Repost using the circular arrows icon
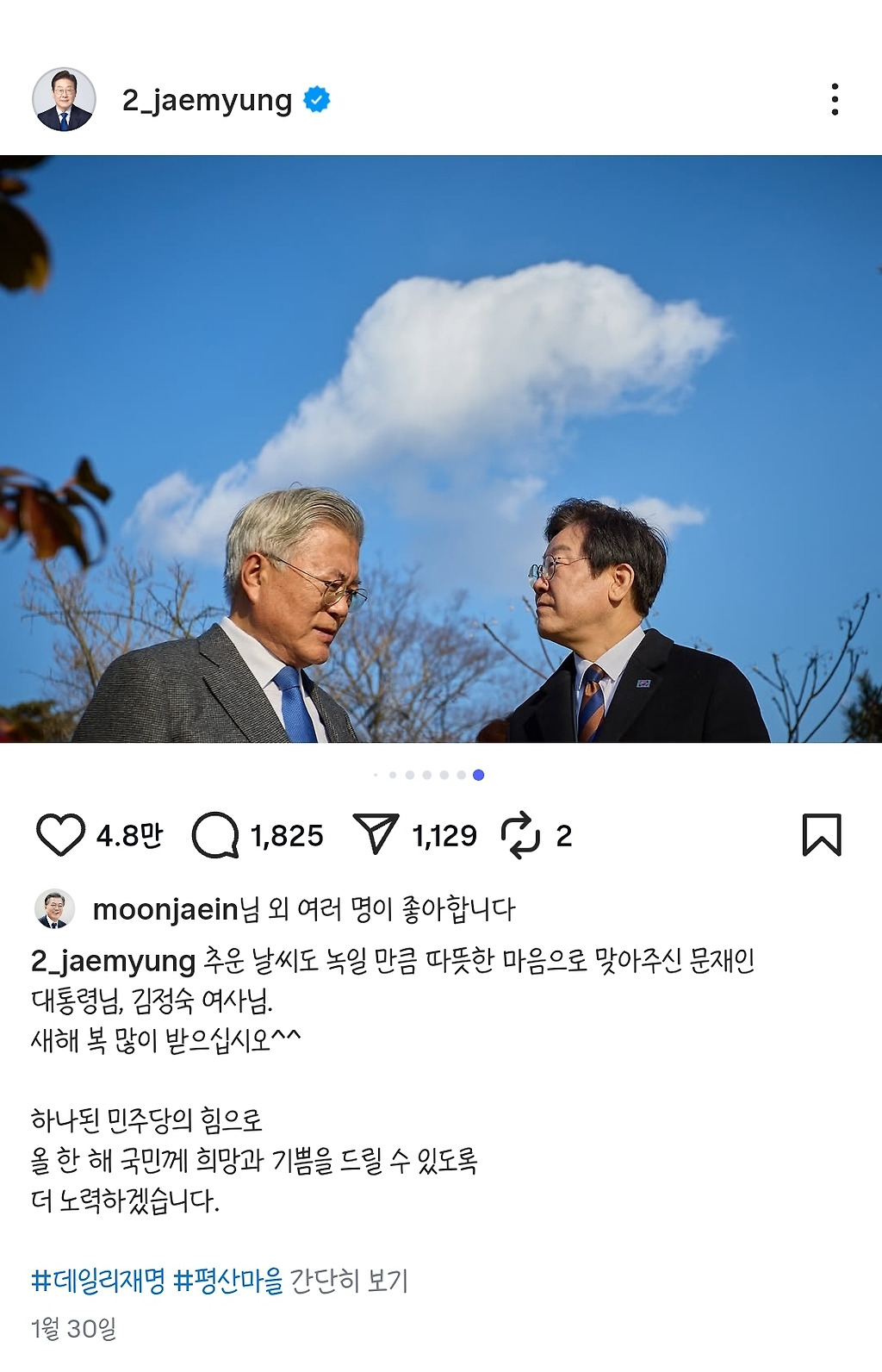 [520, 835]
